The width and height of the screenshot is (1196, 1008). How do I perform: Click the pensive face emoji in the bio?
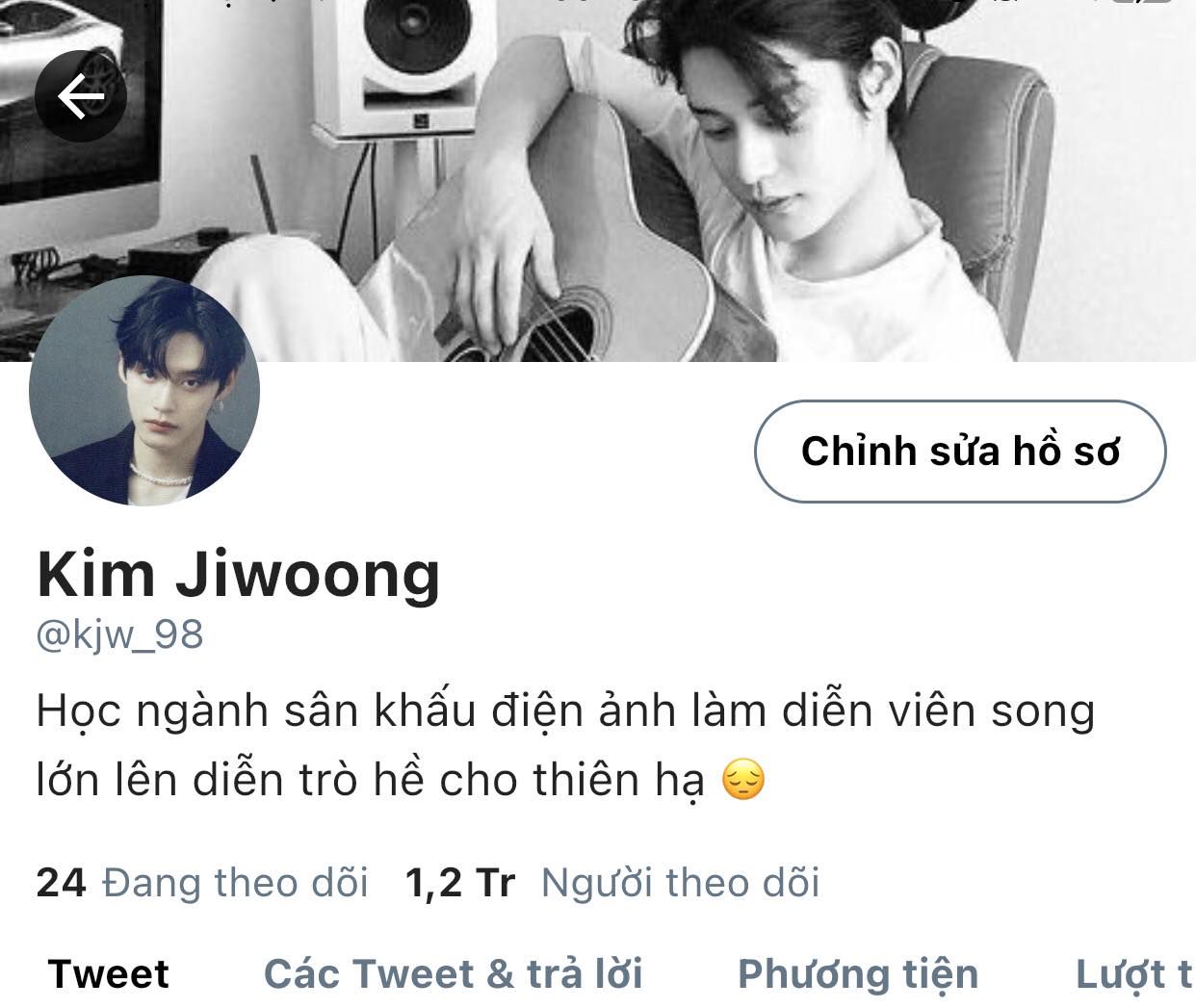point(743,780)
